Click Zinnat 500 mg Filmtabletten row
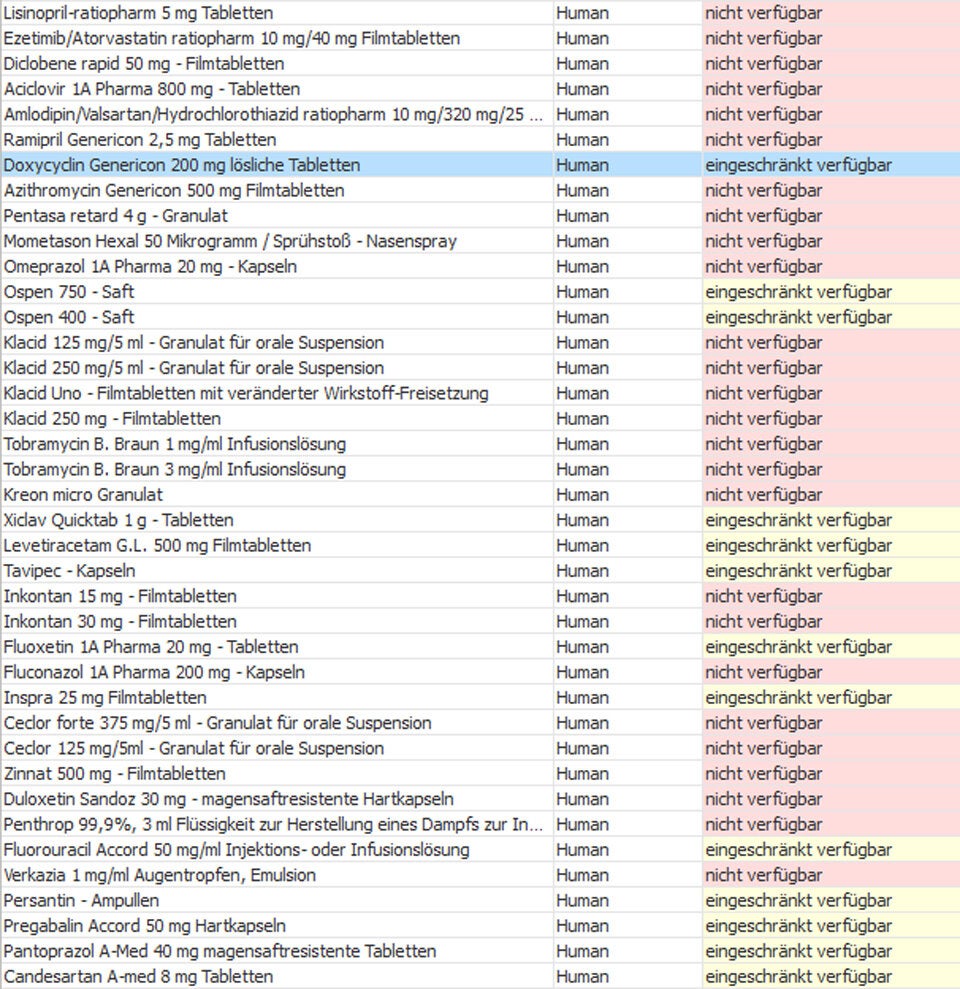The width and height of the screenshot is (960, 989). (115, 773)
